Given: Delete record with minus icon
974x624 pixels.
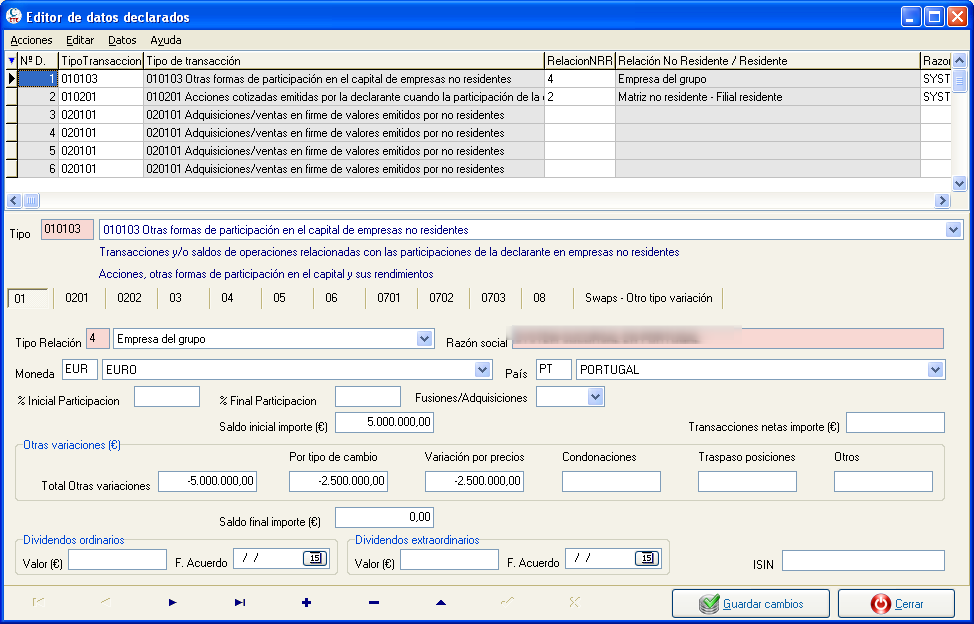Looking at the screenshot, I should [374, 602].
